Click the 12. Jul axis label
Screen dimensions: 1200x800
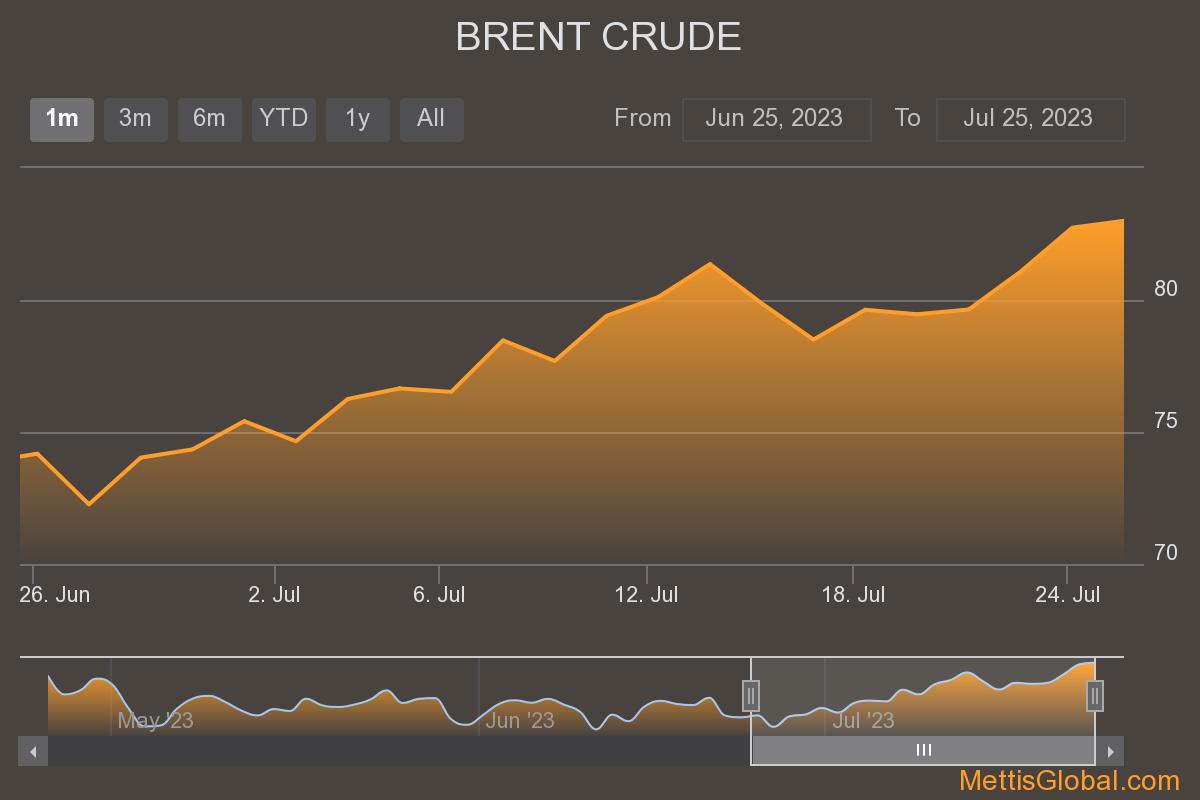[x=646, y=595]
